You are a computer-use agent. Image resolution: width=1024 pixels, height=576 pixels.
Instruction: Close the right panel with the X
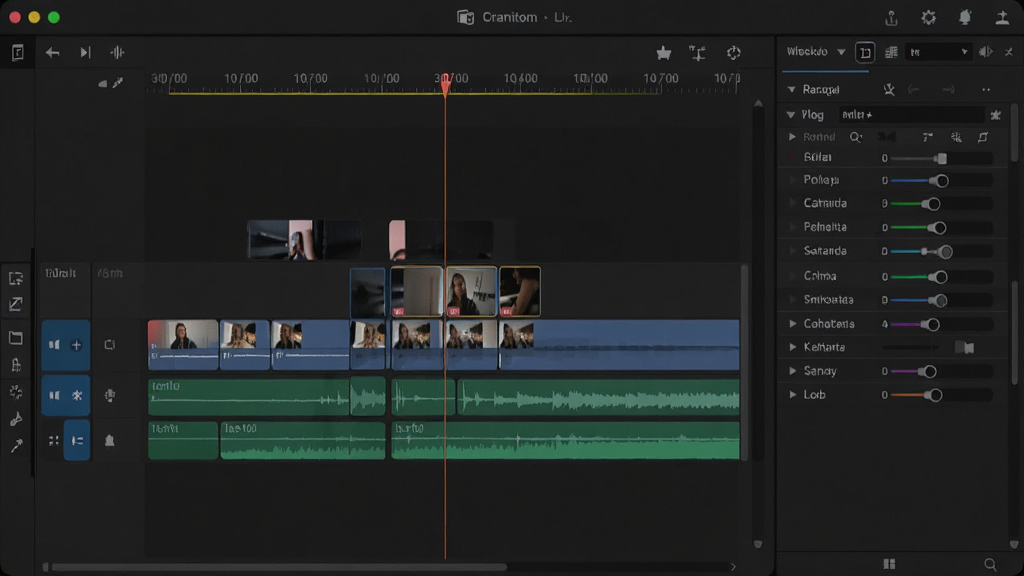pyautogui.click(x=1009, y=52)
